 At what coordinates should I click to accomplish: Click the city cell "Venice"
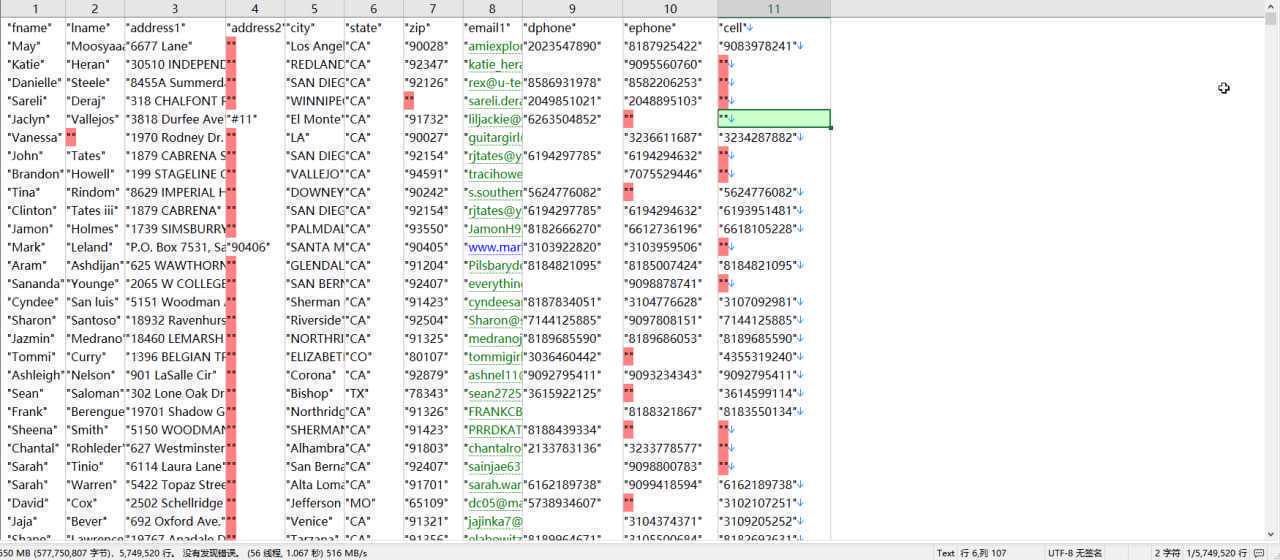[315, 521]
